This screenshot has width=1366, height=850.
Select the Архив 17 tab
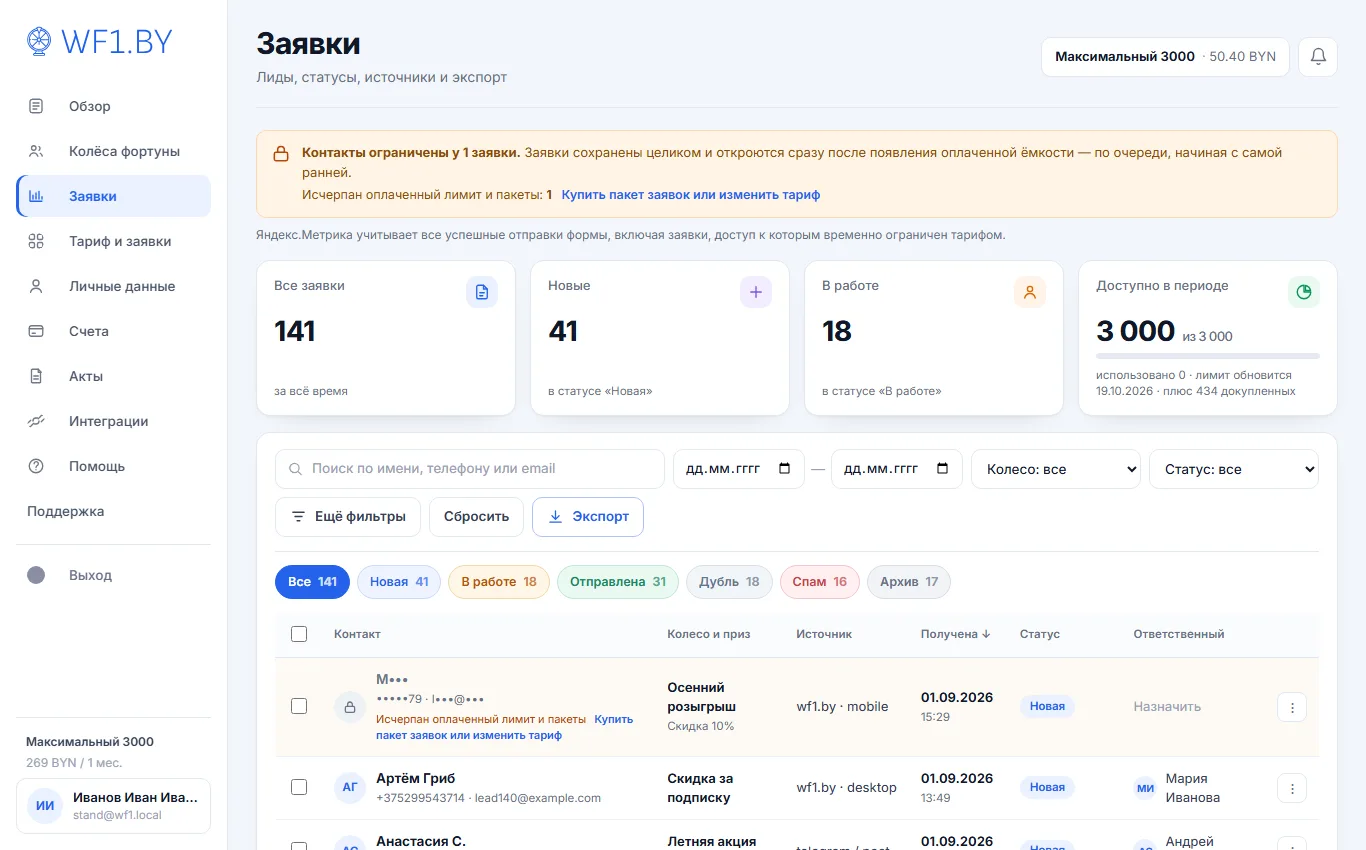pyautogui.click(x=909, y=582)
